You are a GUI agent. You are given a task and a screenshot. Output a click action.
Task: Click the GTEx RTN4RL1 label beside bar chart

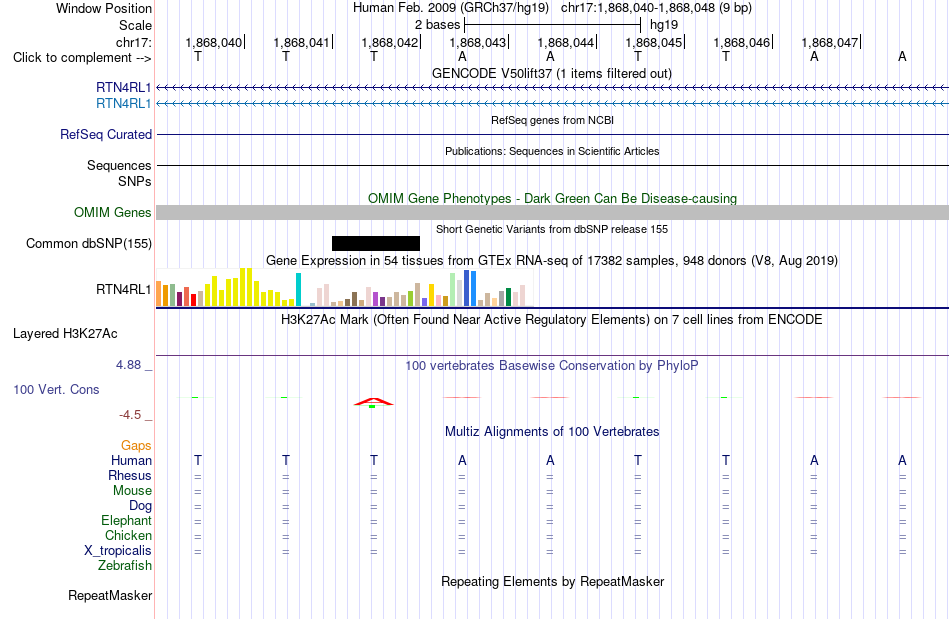point(124,290)
